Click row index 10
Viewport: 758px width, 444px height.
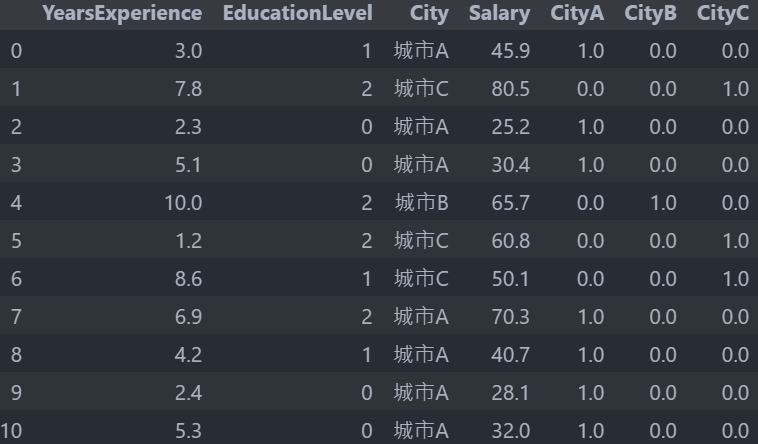[11, 430]
